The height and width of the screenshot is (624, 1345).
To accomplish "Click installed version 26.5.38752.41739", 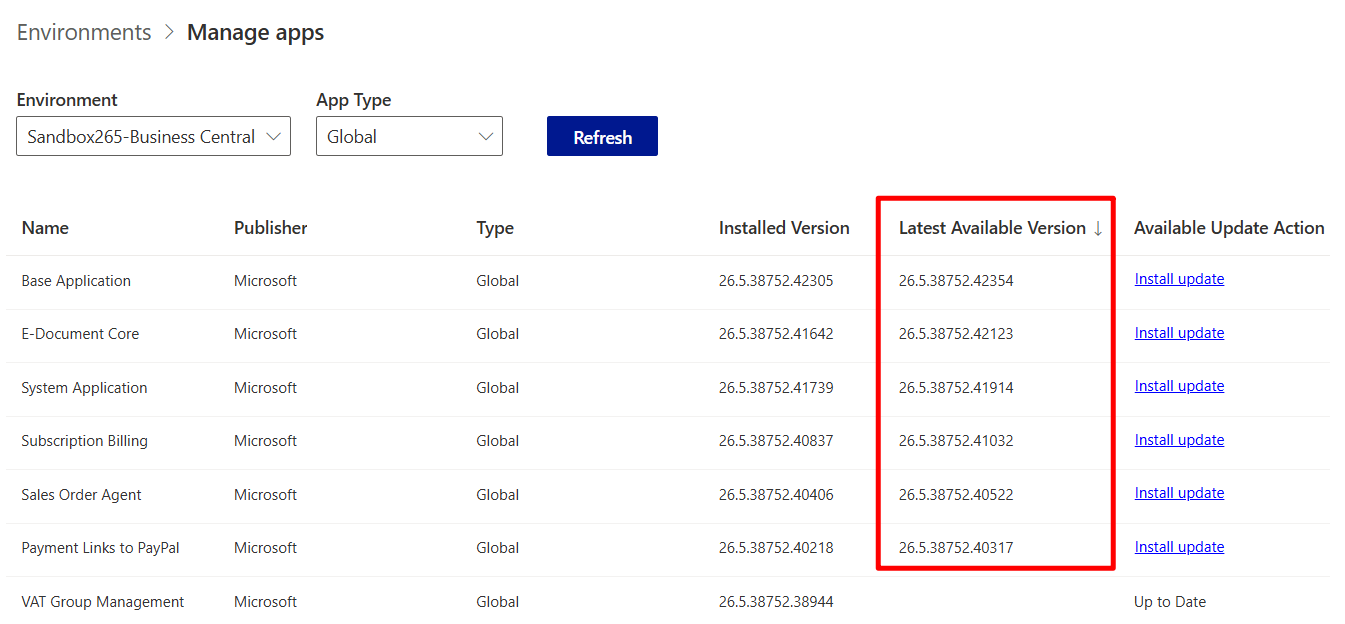I will pyautogui.click(x=776, y=388).
